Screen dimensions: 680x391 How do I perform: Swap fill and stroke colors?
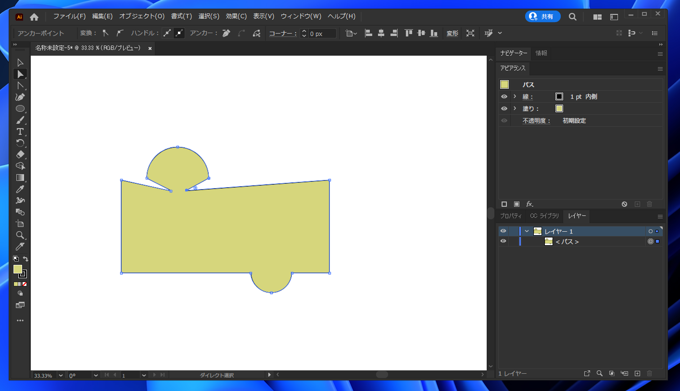[x=26, y=259]
